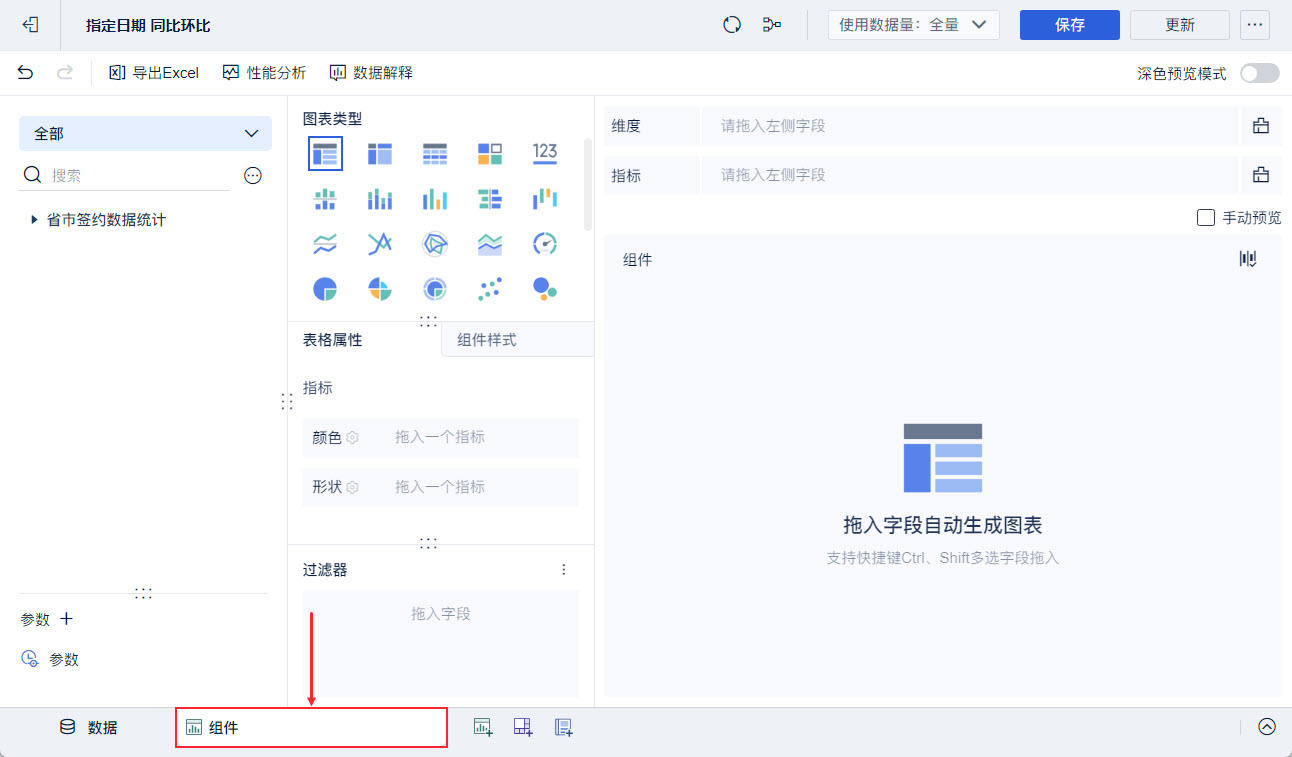The image size is (1292, 757).
Task: Open the 颜色 settings gear
Action: (352, 437)
